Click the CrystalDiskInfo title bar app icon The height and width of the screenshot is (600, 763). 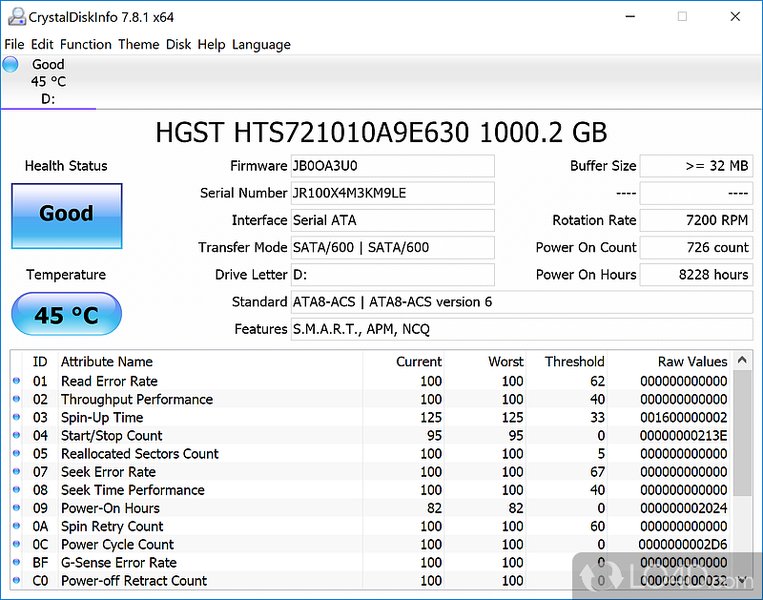[16, 17]
